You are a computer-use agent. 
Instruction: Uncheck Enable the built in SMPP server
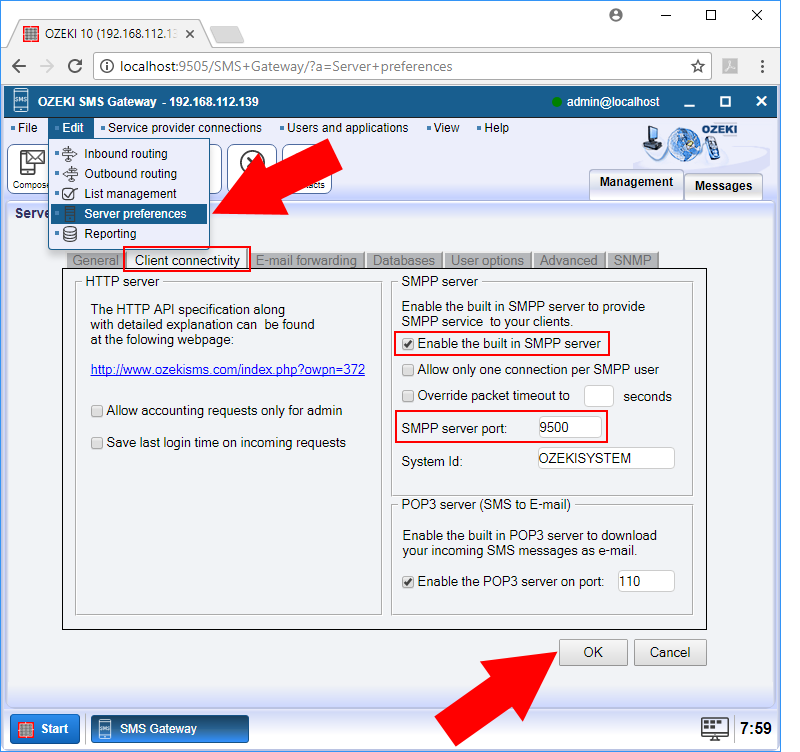(408, 344)
